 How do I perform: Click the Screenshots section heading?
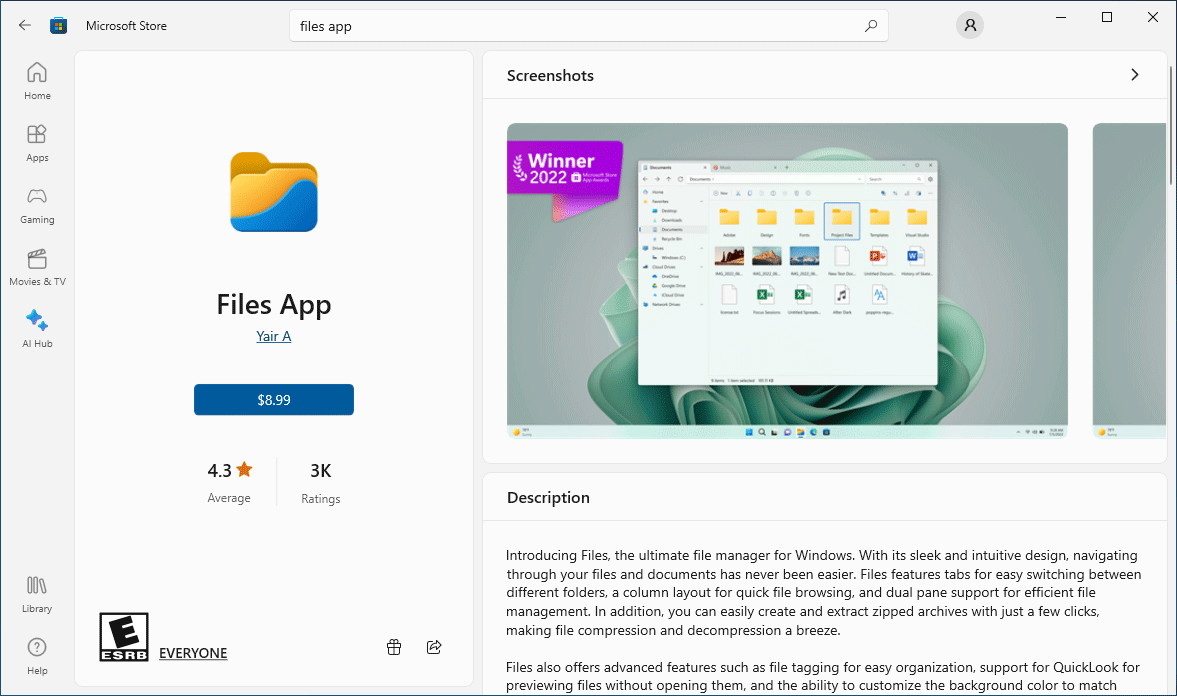550,75
